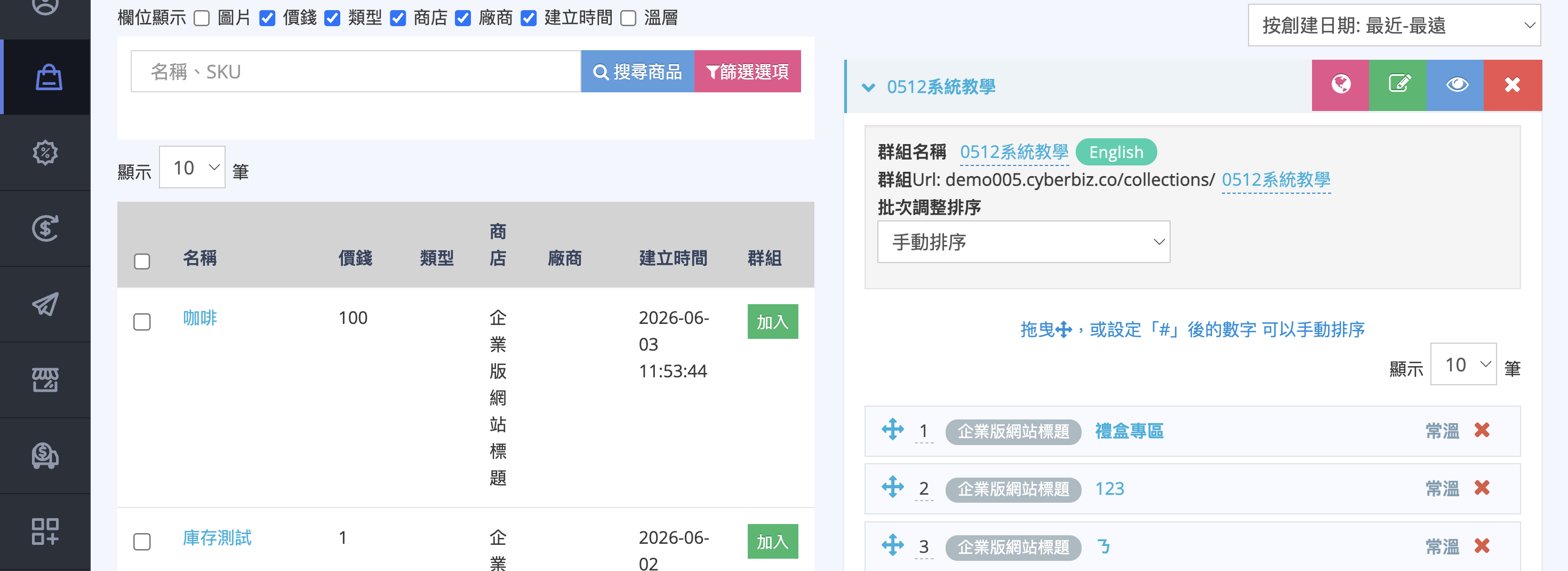Image resolution: width=1568 pixels, height=571 pixels.
Task: Click the 常溫 label on 禮盒專區 row
Action: 1442,431
